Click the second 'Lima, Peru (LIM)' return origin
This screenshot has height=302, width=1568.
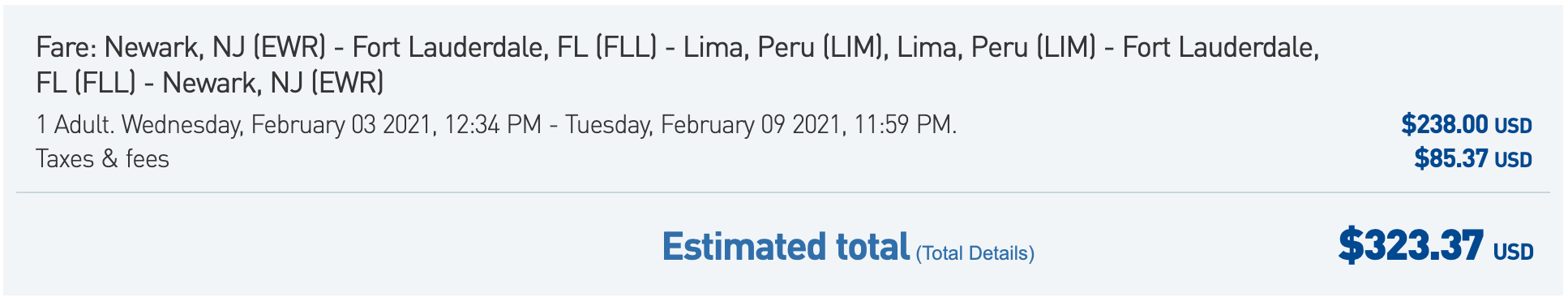[996, 48]
